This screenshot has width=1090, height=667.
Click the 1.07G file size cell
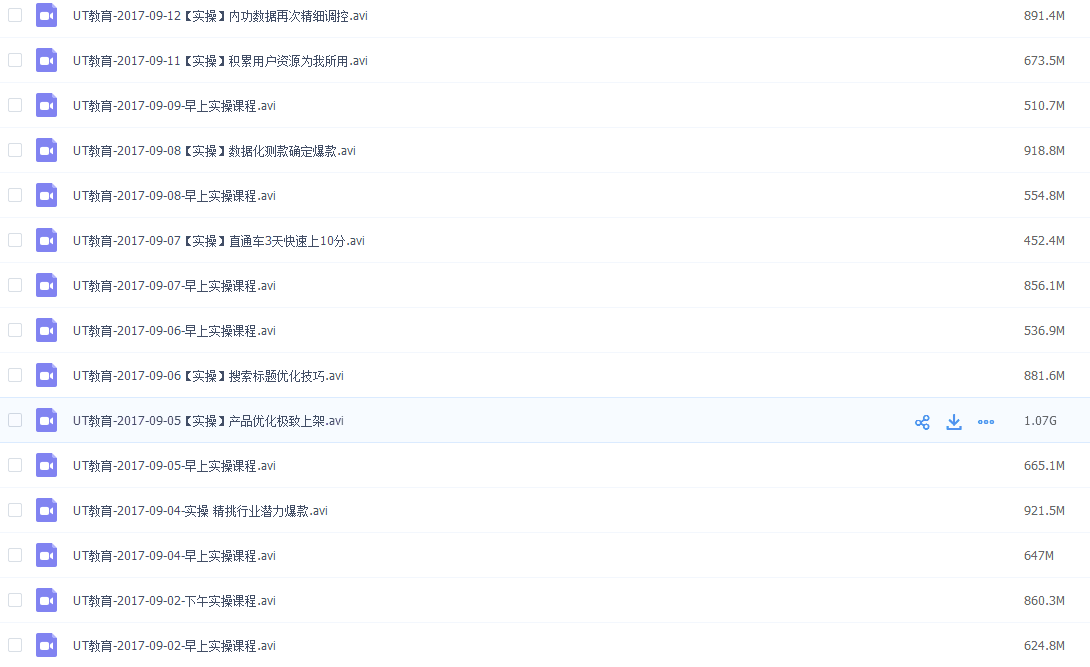pyautogui.click(x=1040, y=420)
